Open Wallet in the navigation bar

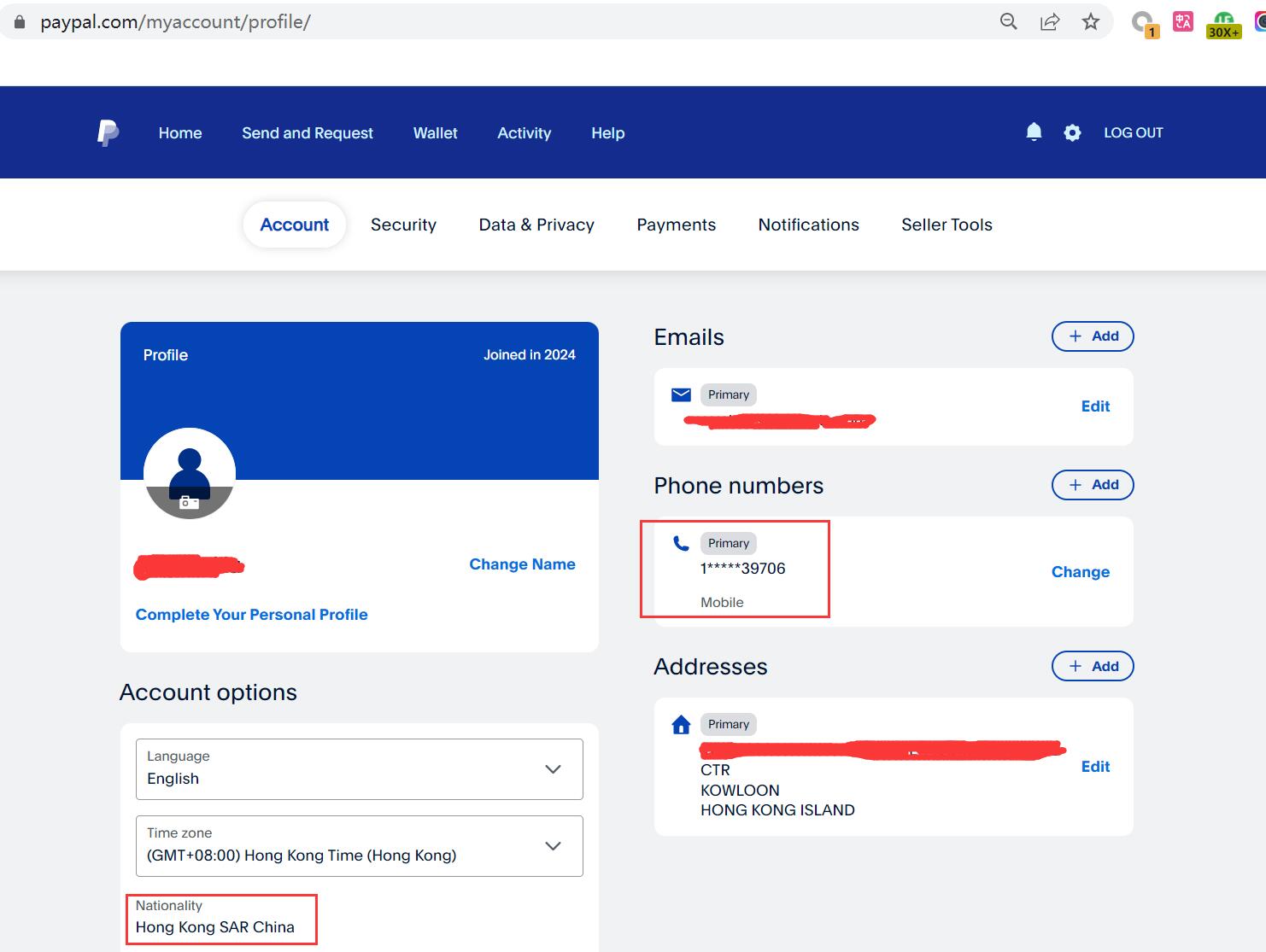pyautogui.click(x=436, y=133)
